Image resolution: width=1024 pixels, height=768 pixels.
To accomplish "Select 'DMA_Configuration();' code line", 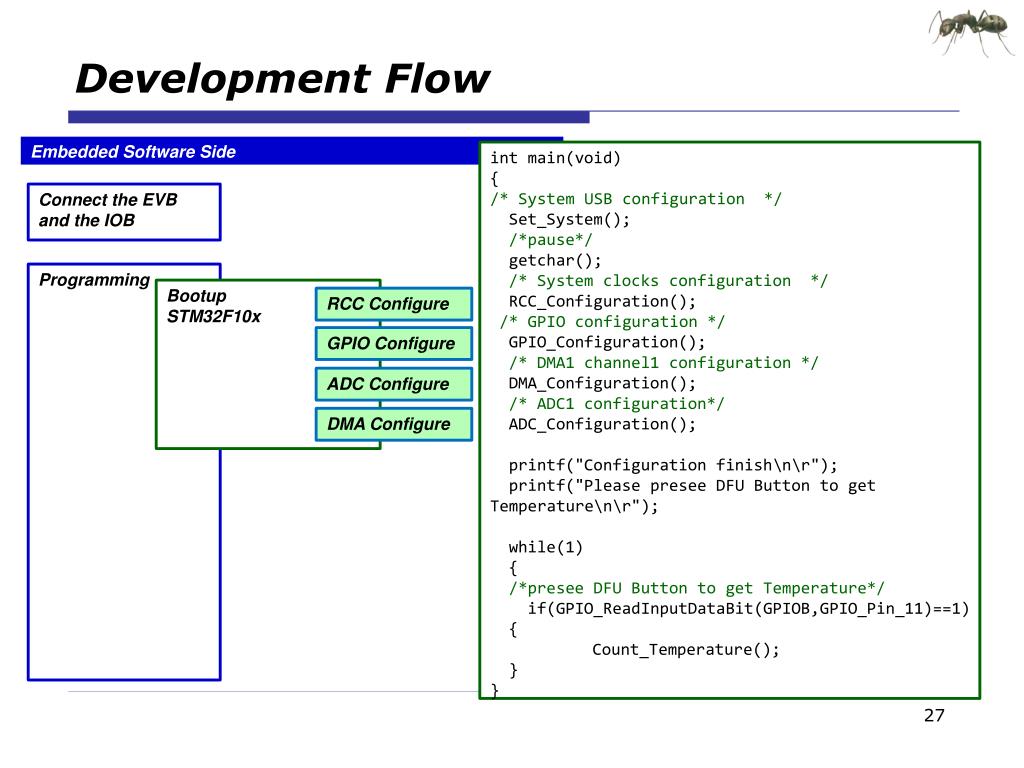I will [x=602, y=383].
